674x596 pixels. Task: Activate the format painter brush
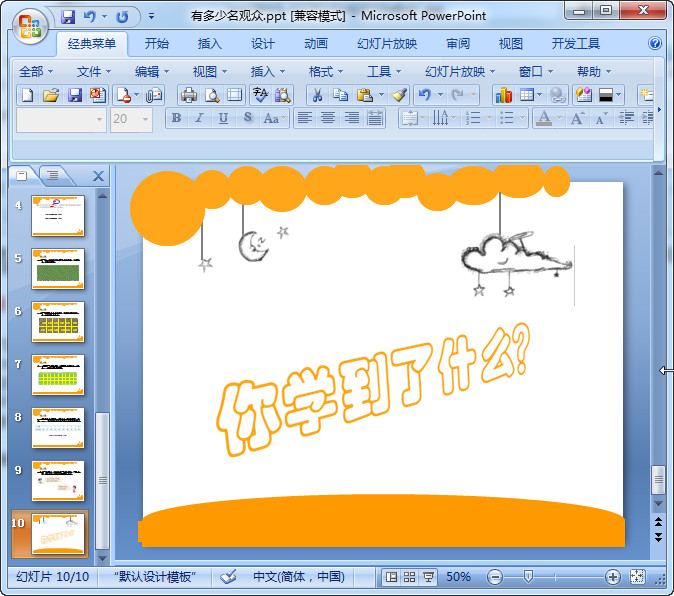click(399, 95)
